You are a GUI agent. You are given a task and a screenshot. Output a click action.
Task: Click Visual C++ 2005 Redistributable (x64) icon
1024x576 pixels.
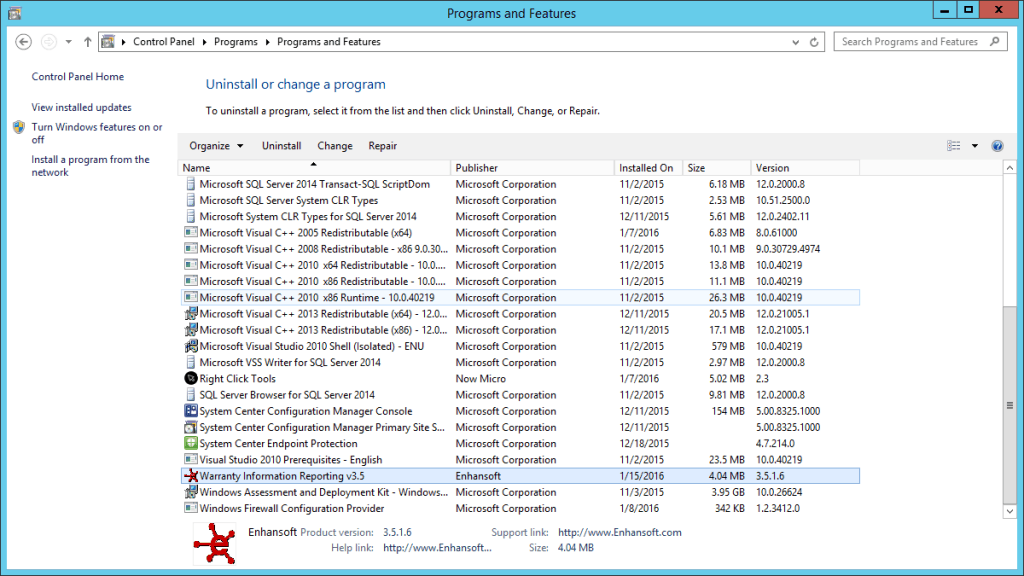tap(191, 232)
